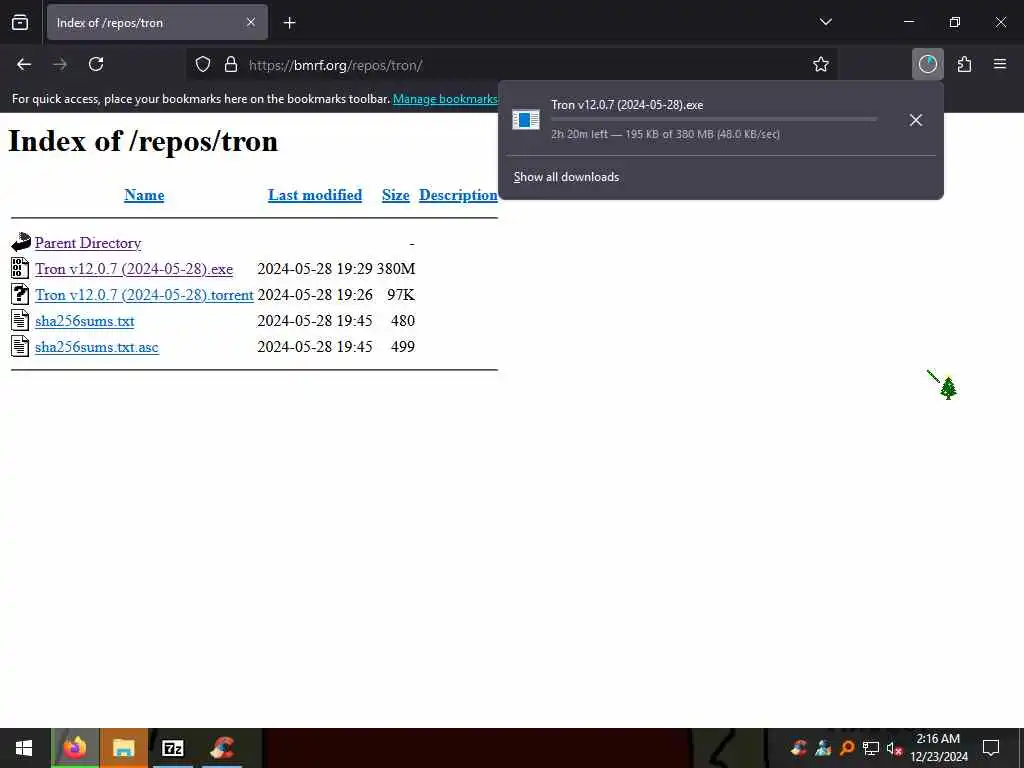Click the Index of /repos/tron heading
The height and width of the screenshot is (768, 1024).
[x=143, y=141]
